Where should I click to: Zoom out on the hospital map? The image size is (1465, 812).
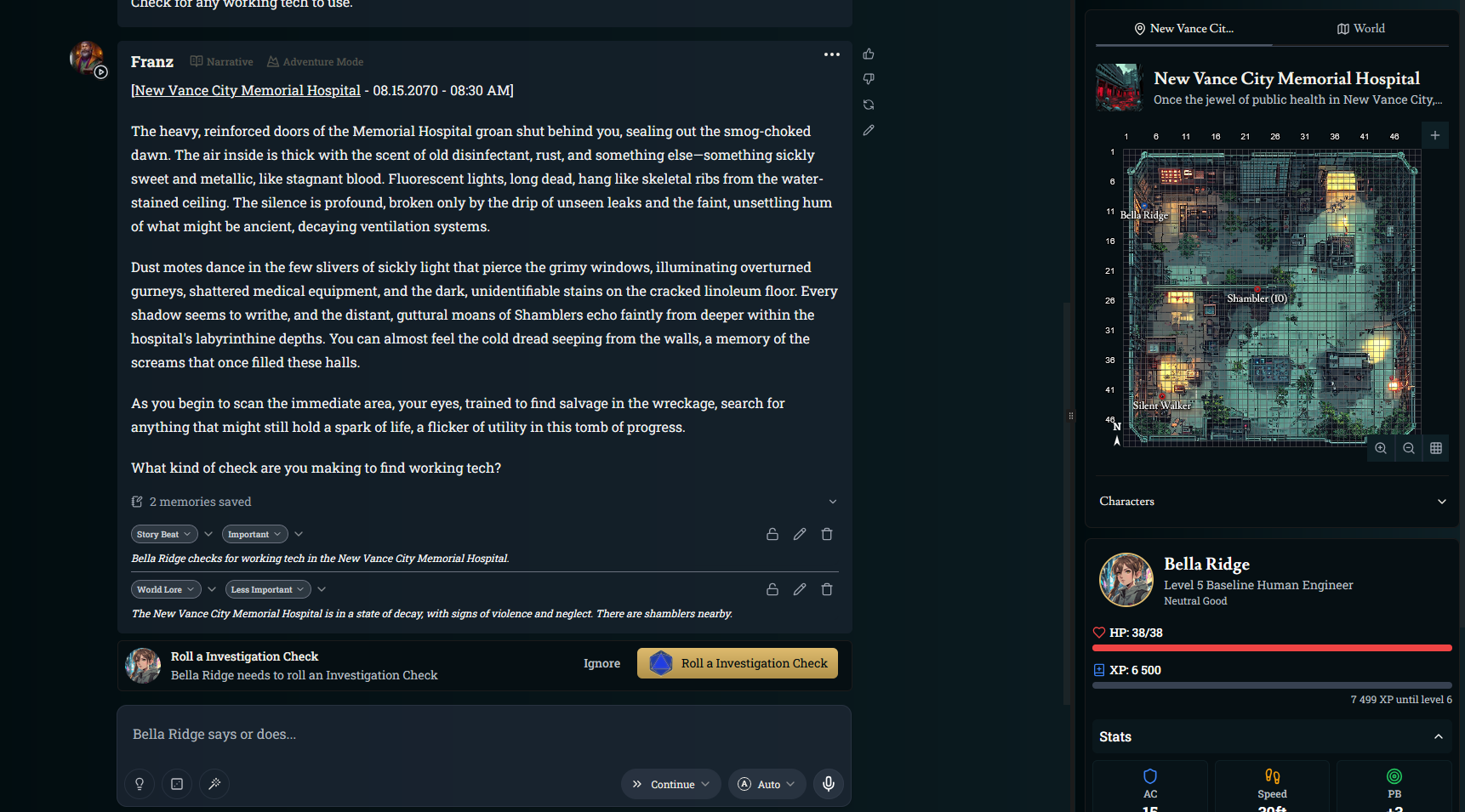tap(1409, 448)
